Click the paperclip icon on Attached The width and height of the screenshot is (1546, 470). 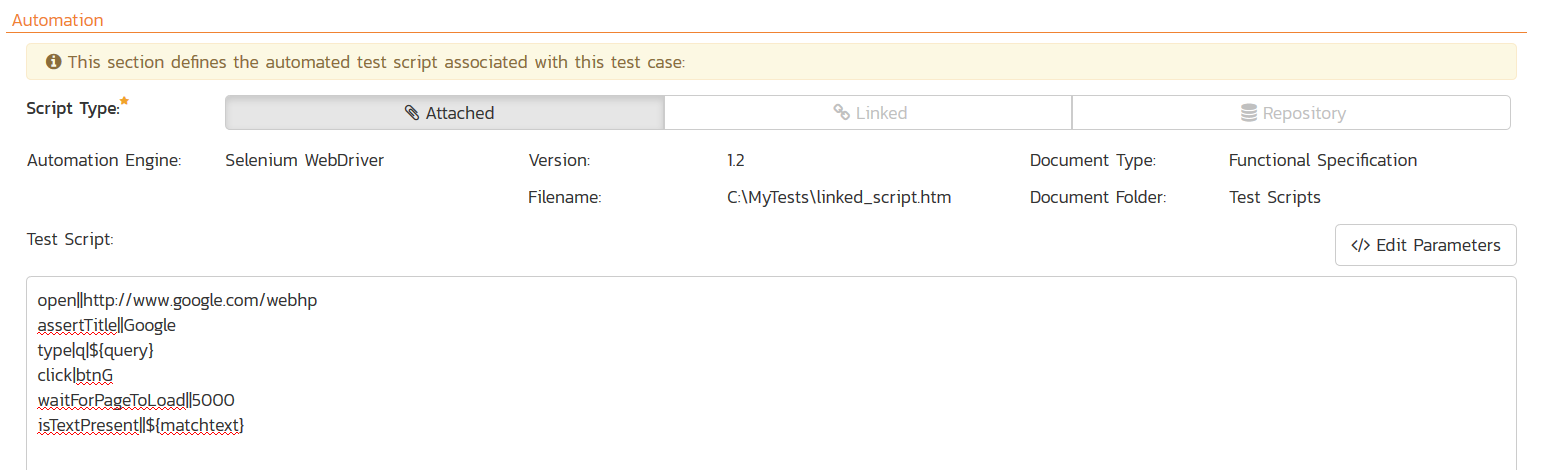[x=411, y=114]
